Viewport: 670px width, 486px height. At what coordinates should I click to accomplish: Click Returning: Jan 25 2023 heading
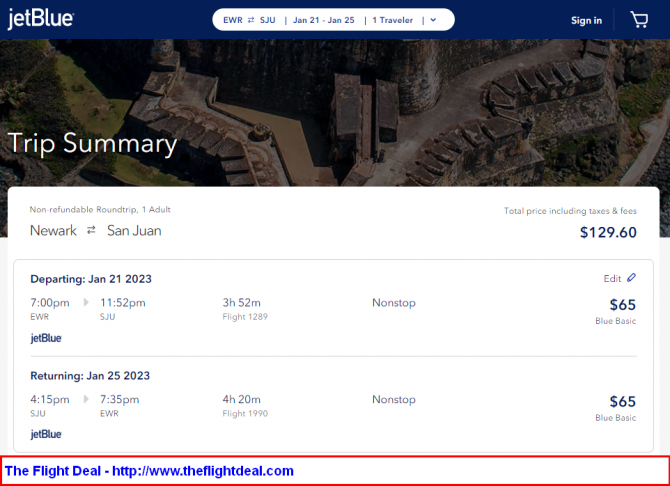pyautogui.click(x=90, y=376)
